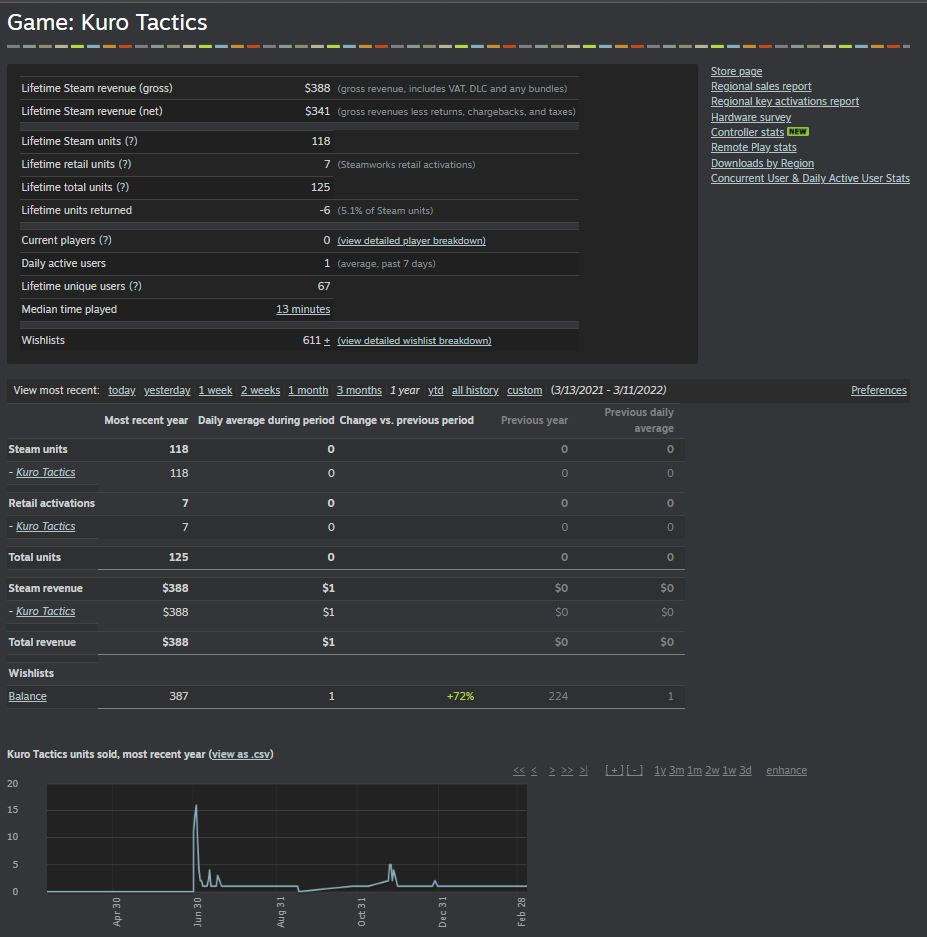The height and width of the screenshot is (937, 927).
Task: Show all history range
Action: pyautogui.click(x=475, y=390)
